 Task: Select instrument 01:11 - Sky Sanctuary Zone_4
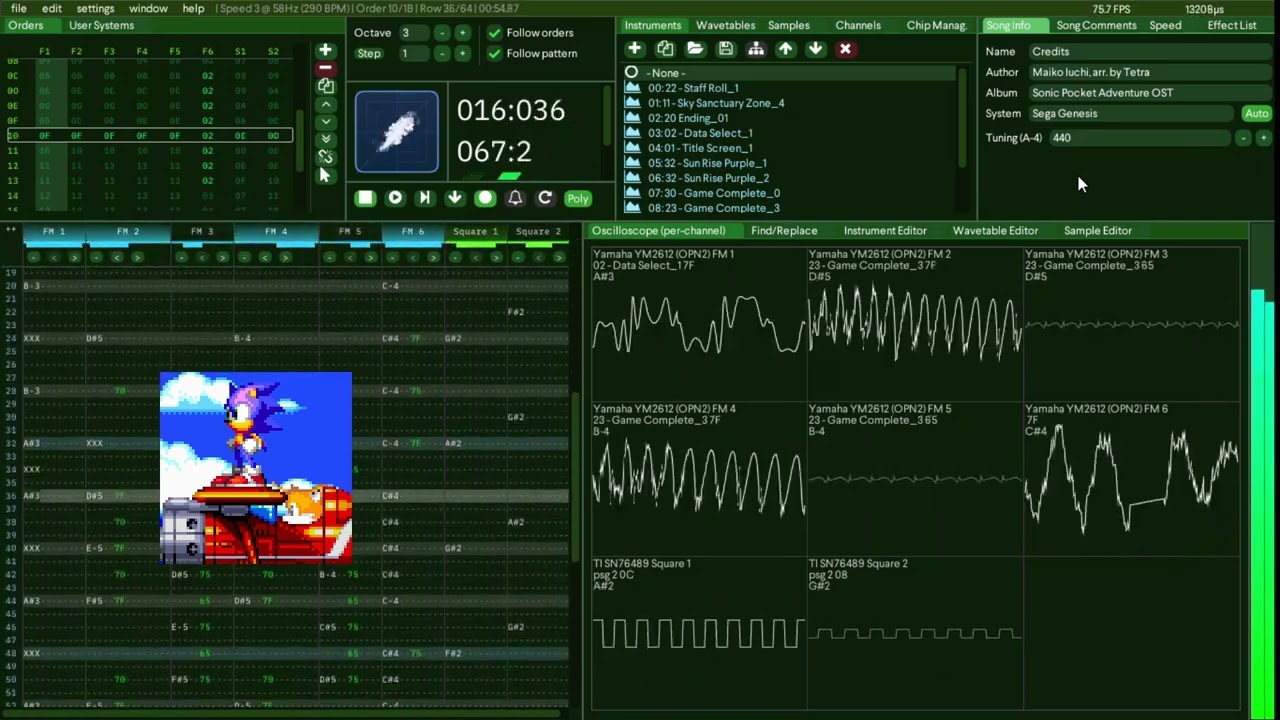pyautogui.click(x=790, y=103)
